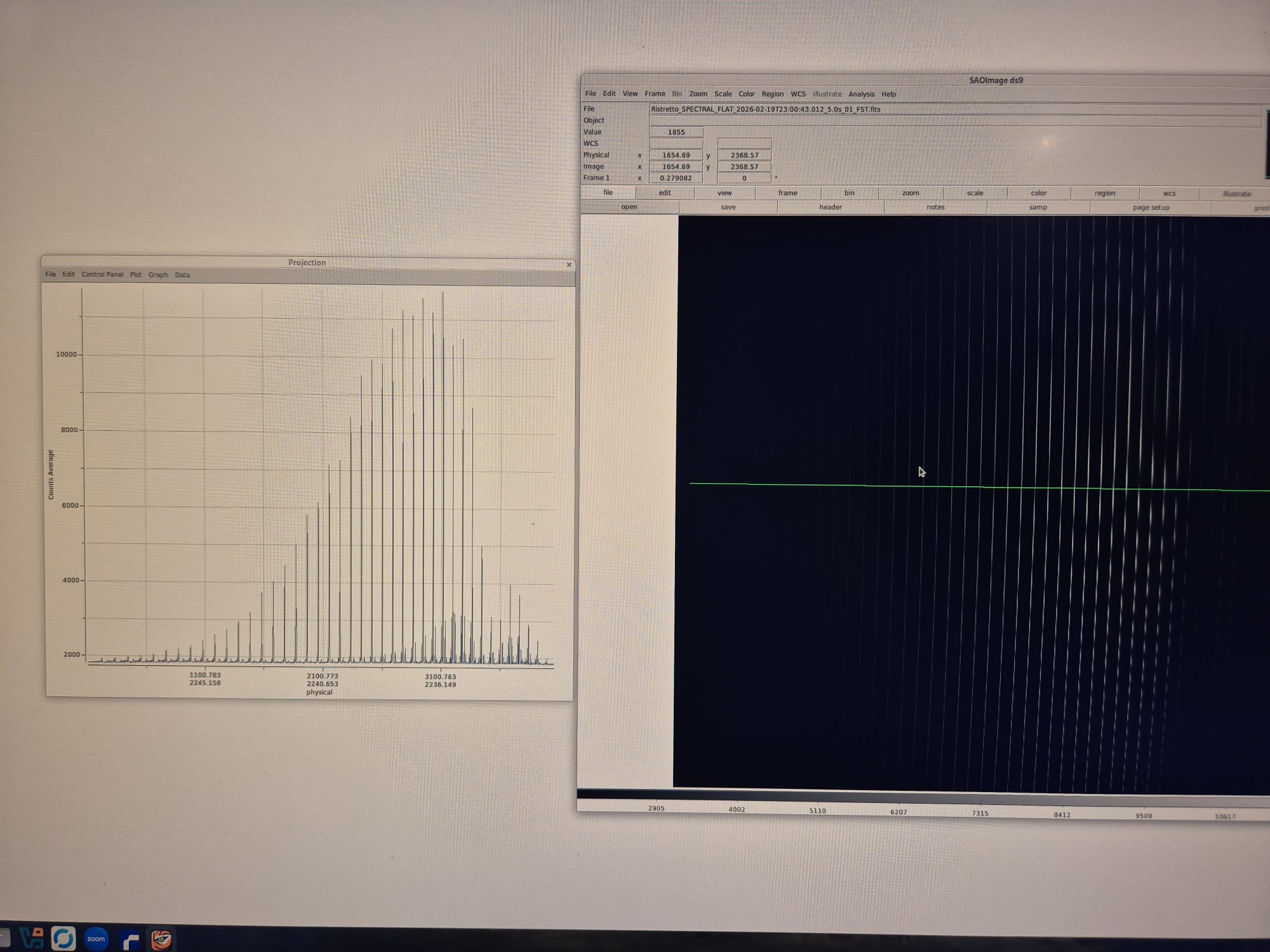This screenshot has height=952, width=1270.
Task: Click the empty Object field in ds9
Action: pyautogui.click(x=955, y=121)
